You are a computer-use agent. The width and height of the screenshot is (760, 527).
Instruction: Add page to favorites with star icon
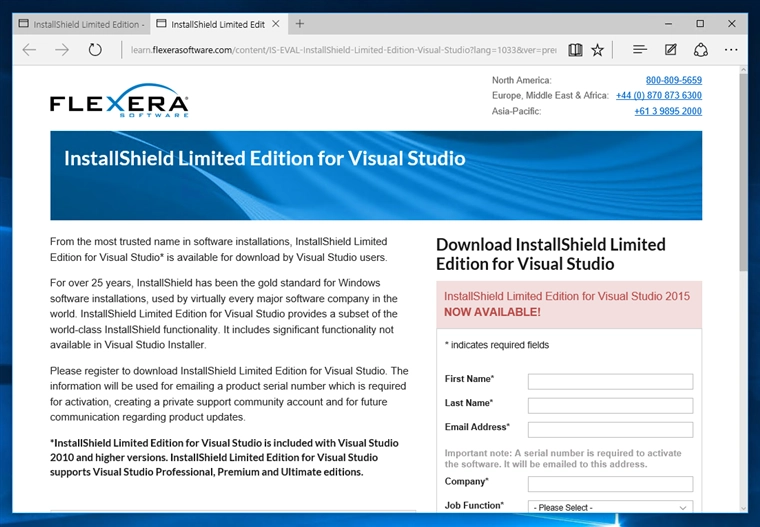(598, 49)
